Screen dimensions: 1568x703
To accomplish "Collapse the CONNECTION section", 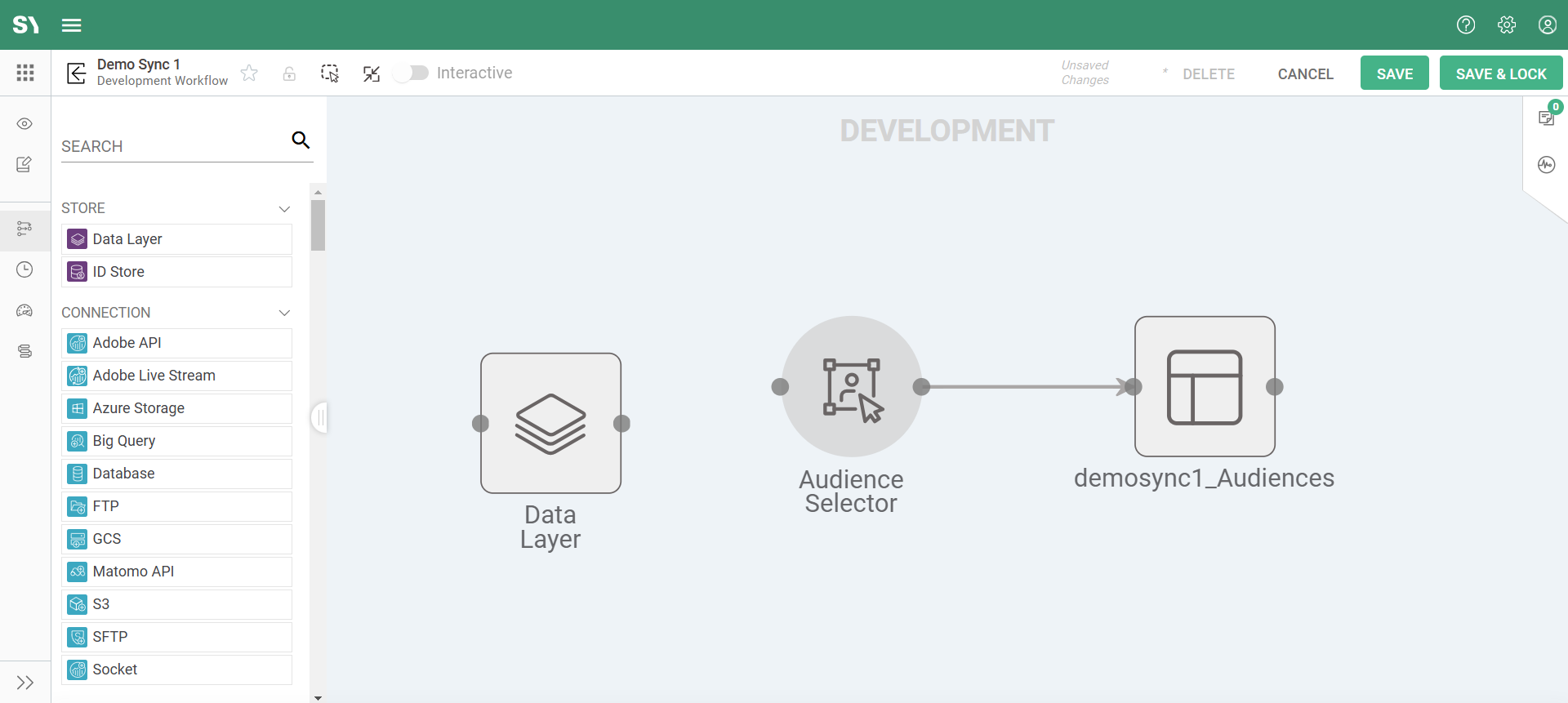I will (x=284, y=313).
